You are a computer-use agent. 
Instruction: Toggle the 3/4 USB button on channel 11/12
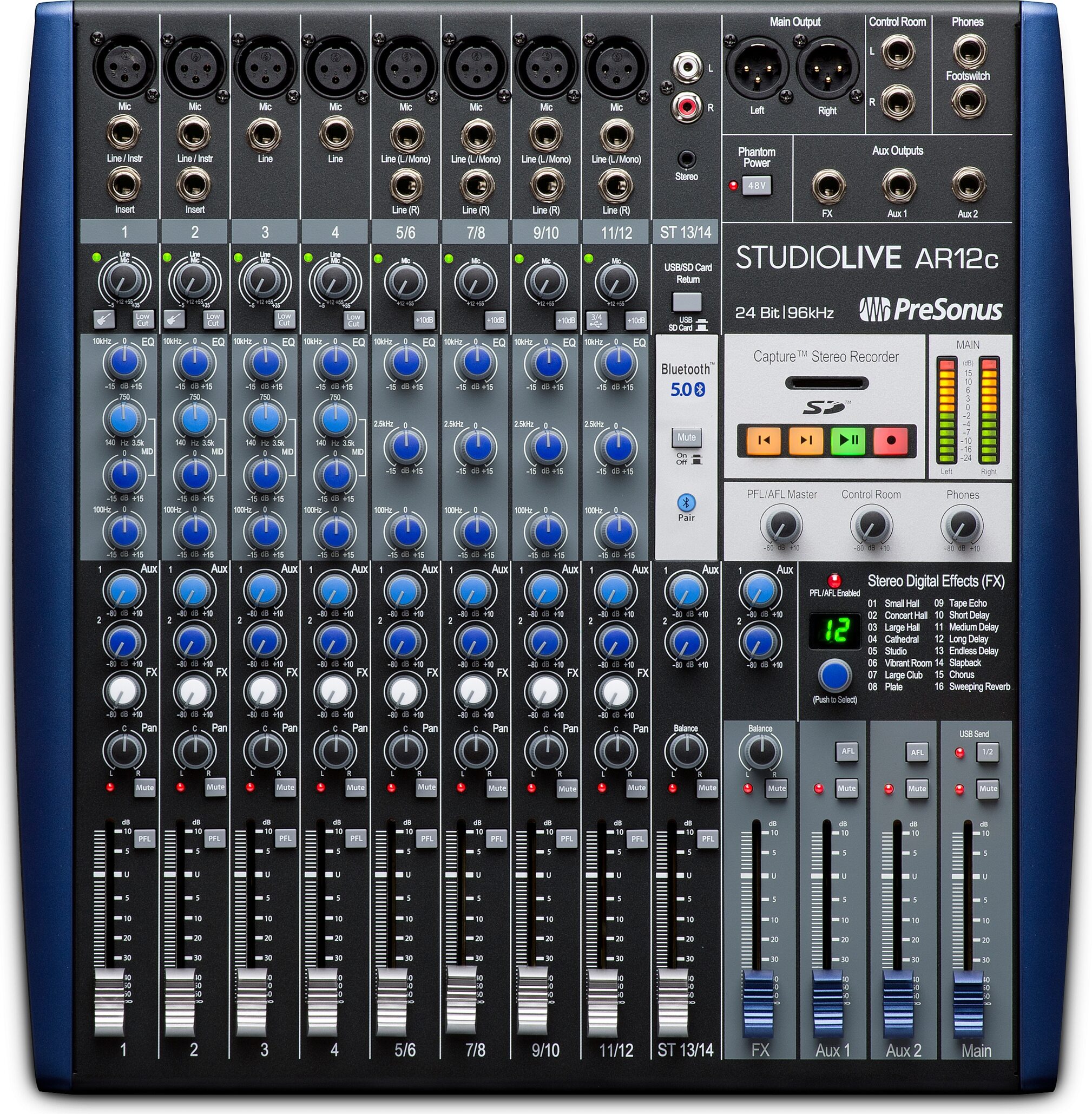(596, 320)
